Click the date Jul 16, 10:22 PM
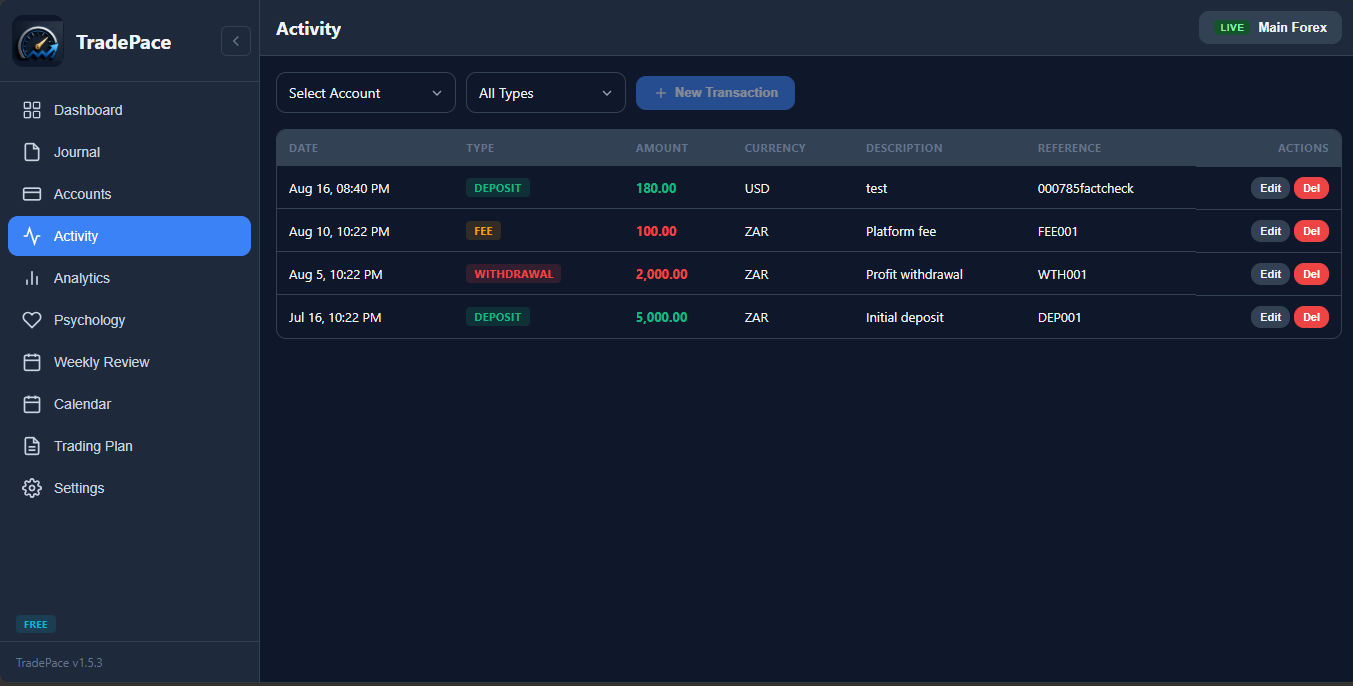Viewport: 1353px width, 686px height. click(335, 317)
